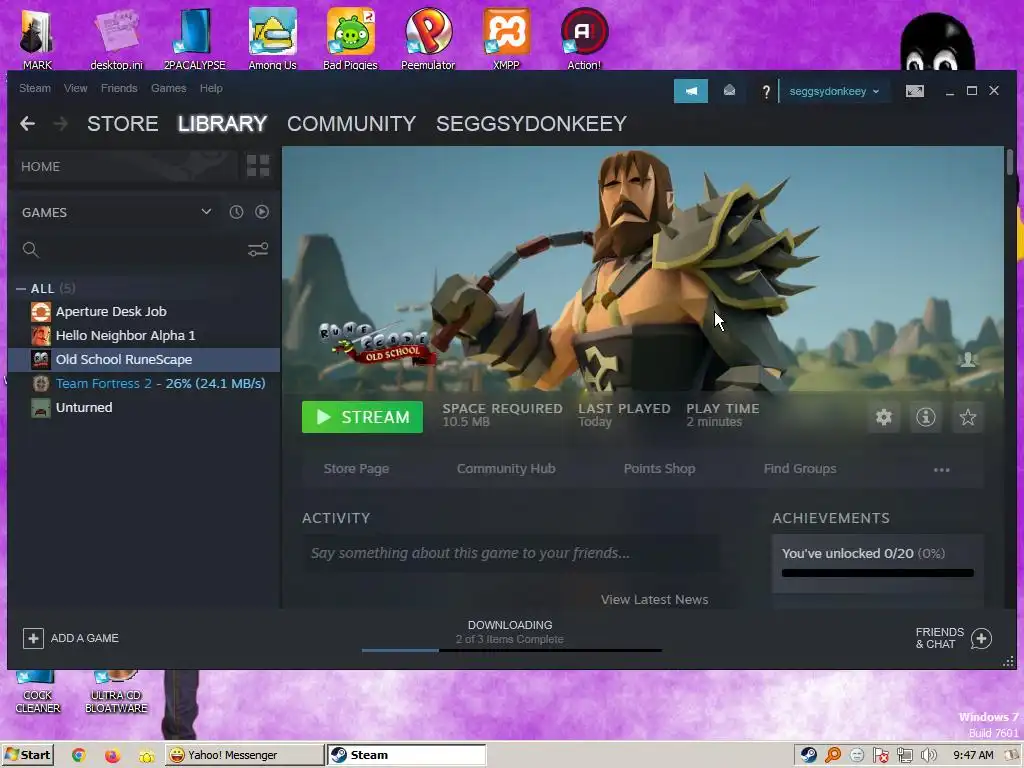Click the download progress bar

pyautogui.click(x=511, y=650)
